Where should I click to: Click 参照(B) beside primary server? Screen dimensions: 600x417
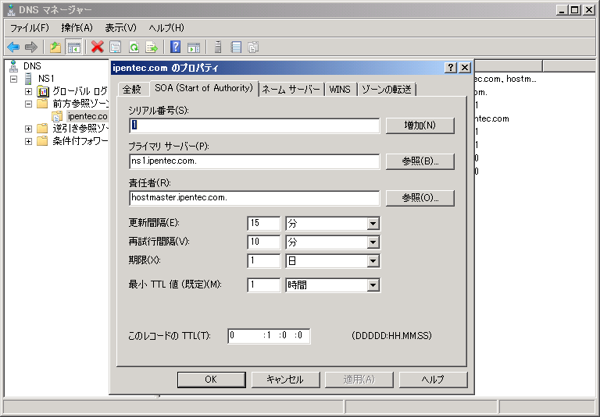point(420,161)
